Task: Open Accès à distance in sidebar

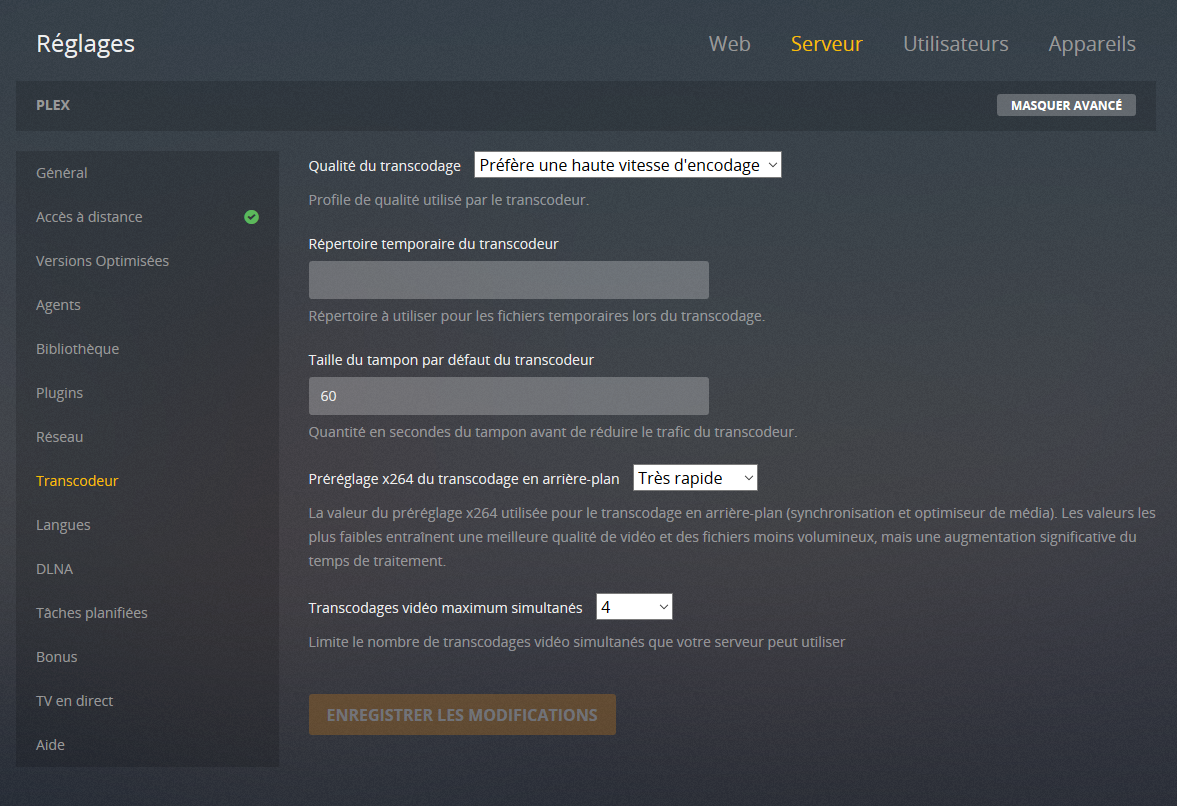Action: pos(89,217)
